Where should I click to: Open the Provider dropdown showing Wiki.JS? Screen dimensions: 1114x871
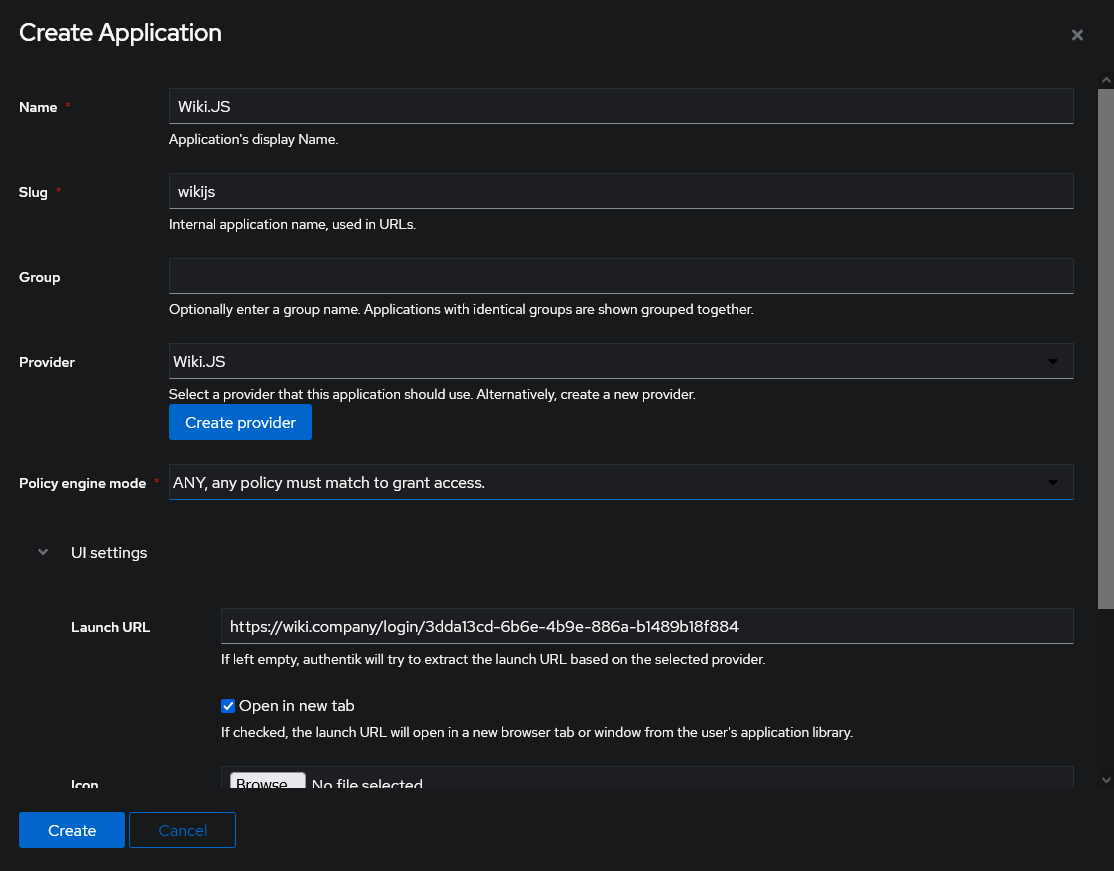620,361
